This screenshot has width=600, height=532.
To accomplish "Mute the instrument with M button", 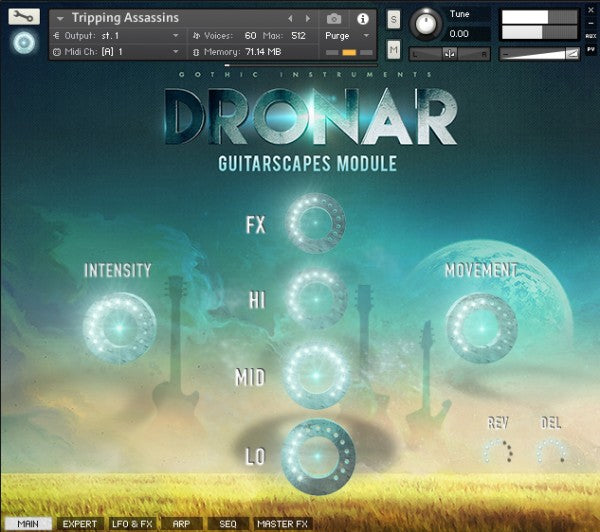I will pos(393,50).
